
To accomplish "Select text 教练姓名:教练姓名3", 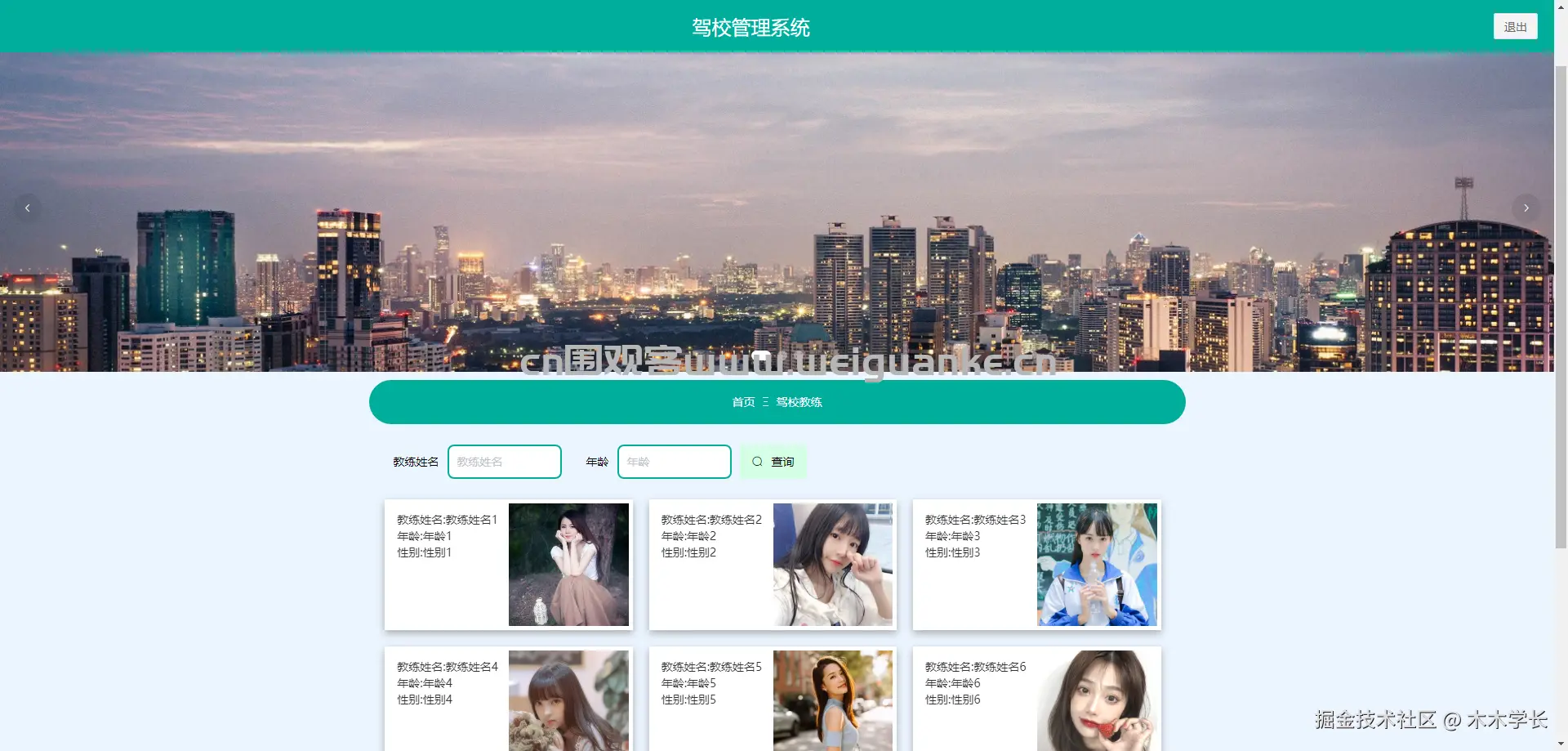I will (x=975, y=520).
